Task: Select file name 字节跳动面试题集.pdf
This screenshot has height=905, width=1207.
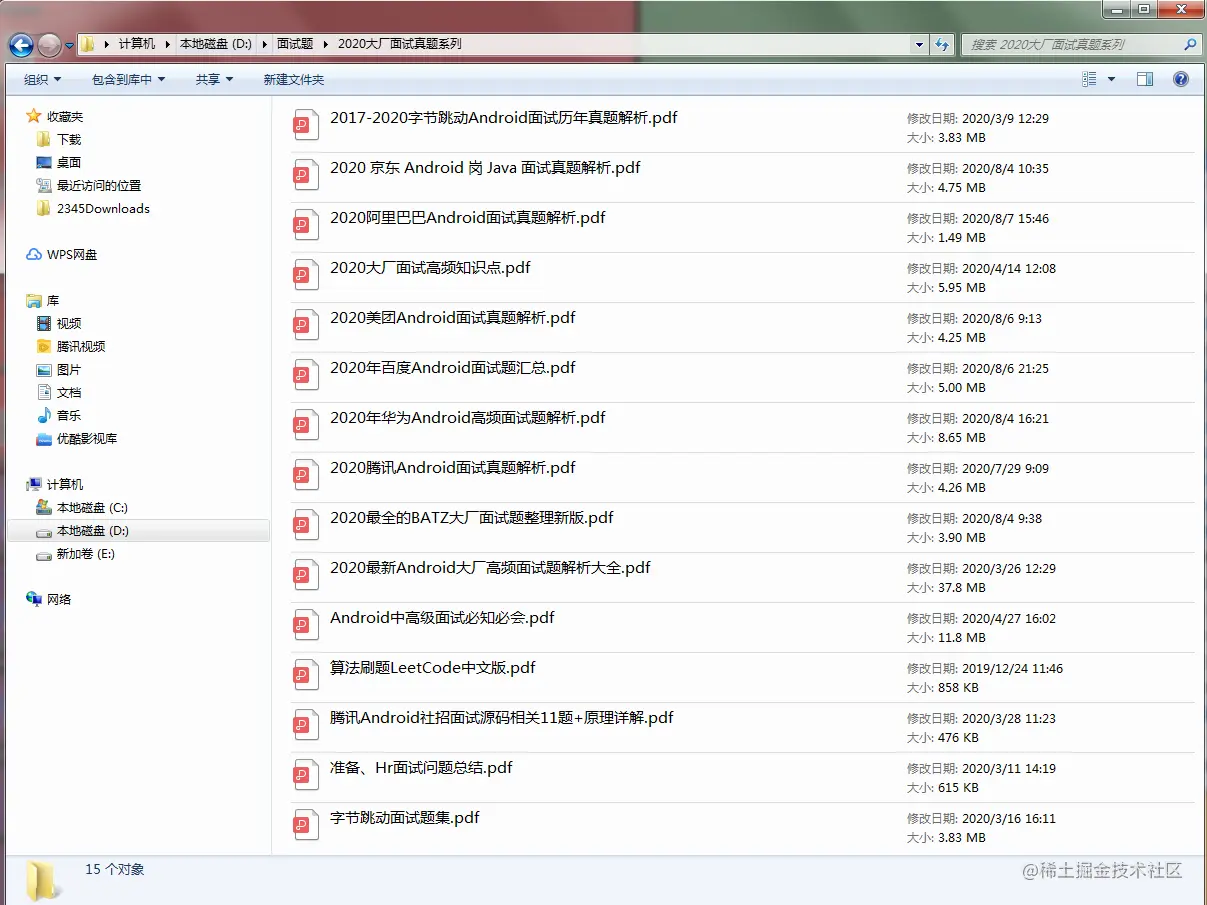Action: tap(405, 817)
